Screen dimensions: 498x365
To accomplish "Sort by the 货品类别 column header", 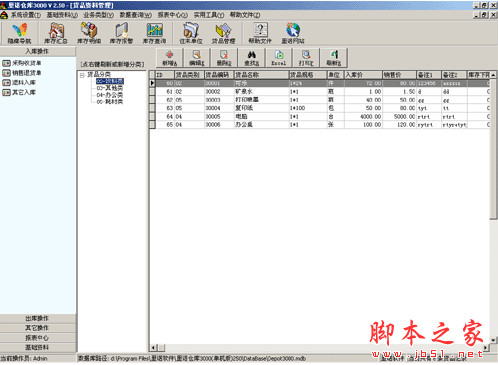I will (x=189, y=75).
